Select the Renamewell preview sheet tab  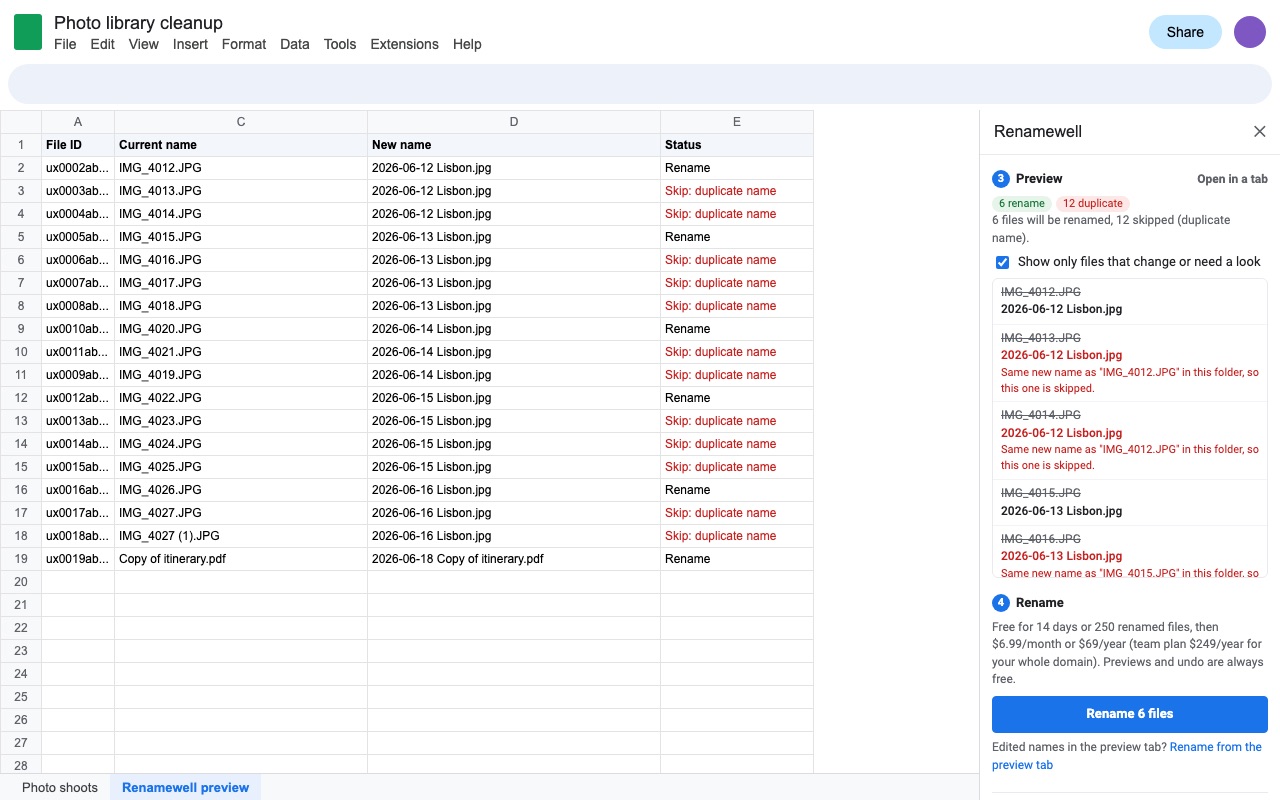click(x=185, y=787)
